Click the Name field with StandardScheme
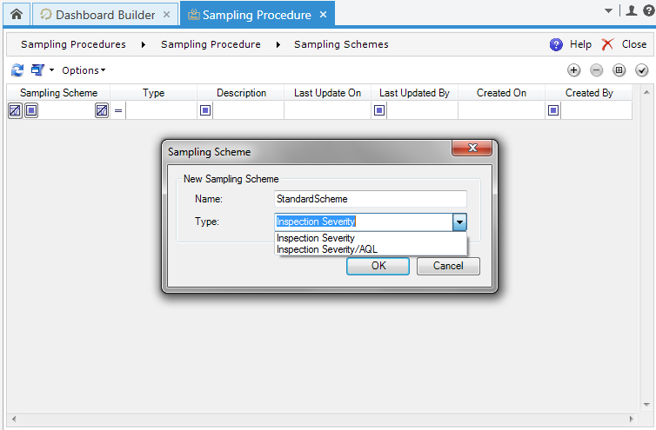 (370, 199)
